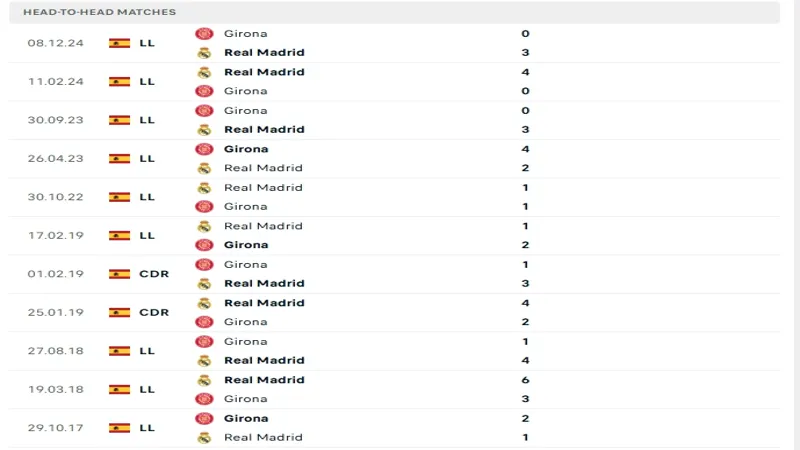Click the Spain flag next to the 30.09.23 match

point(119,120)
